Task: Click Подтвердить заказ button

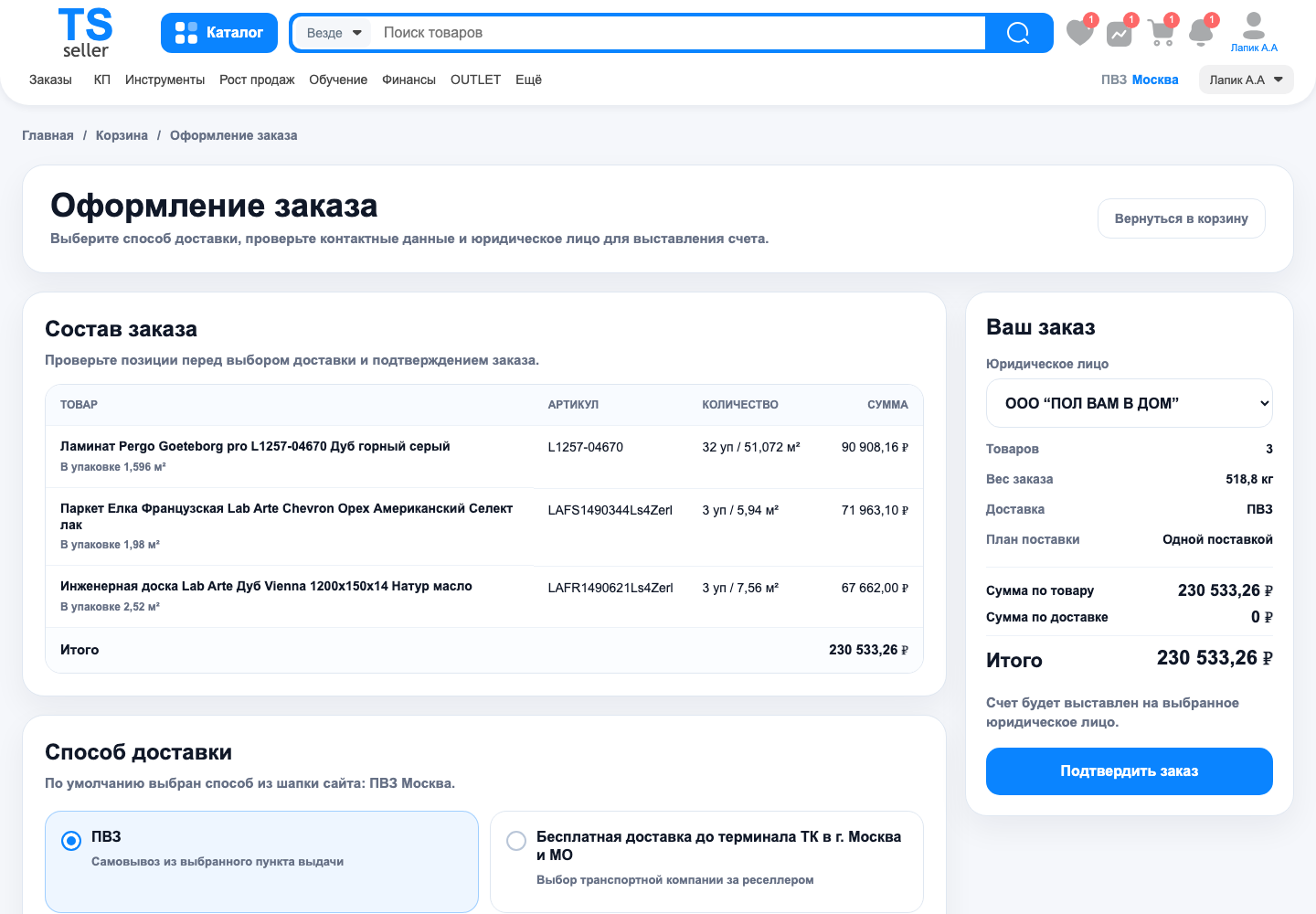Action: [1129, 771]
